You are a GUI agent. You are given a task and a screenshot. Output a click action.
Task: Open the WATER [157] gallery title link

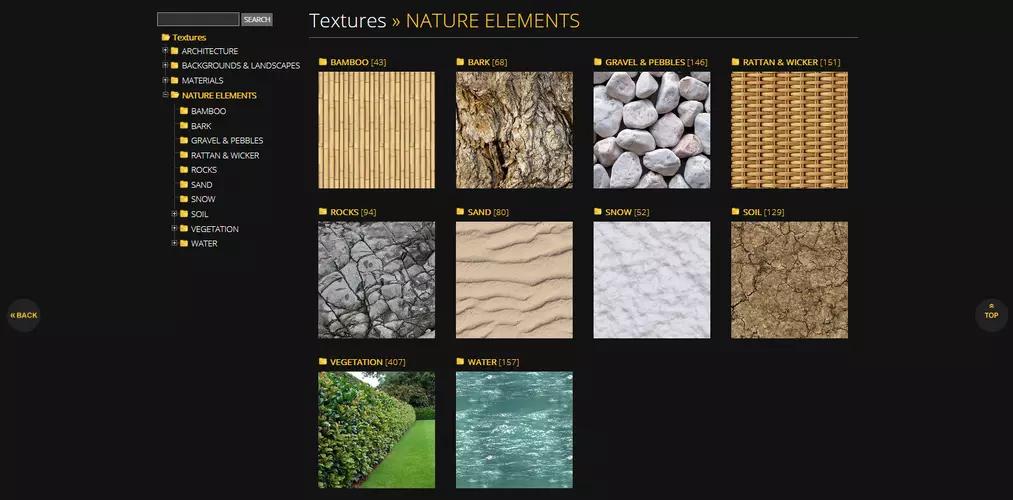494,362
